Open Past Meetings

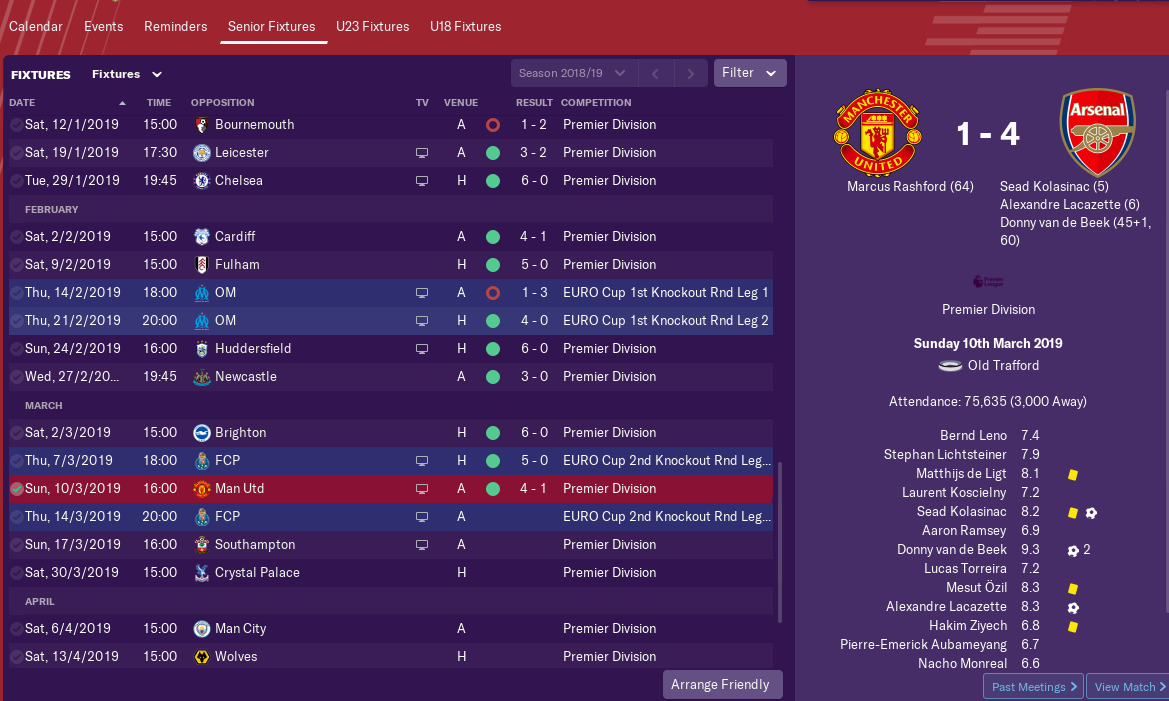pos(1033,687)
